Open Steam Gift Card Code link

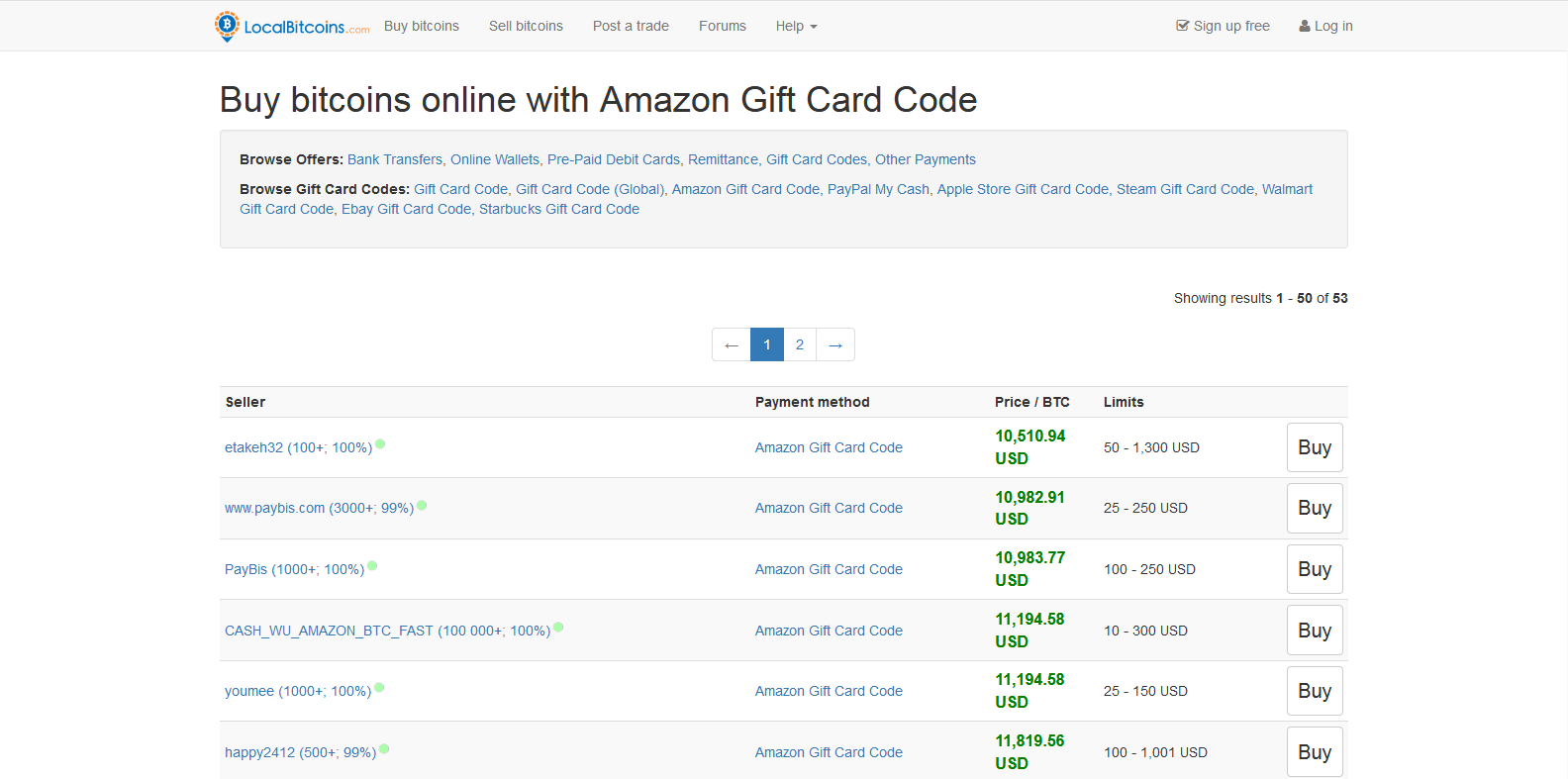click(1185, 189)
